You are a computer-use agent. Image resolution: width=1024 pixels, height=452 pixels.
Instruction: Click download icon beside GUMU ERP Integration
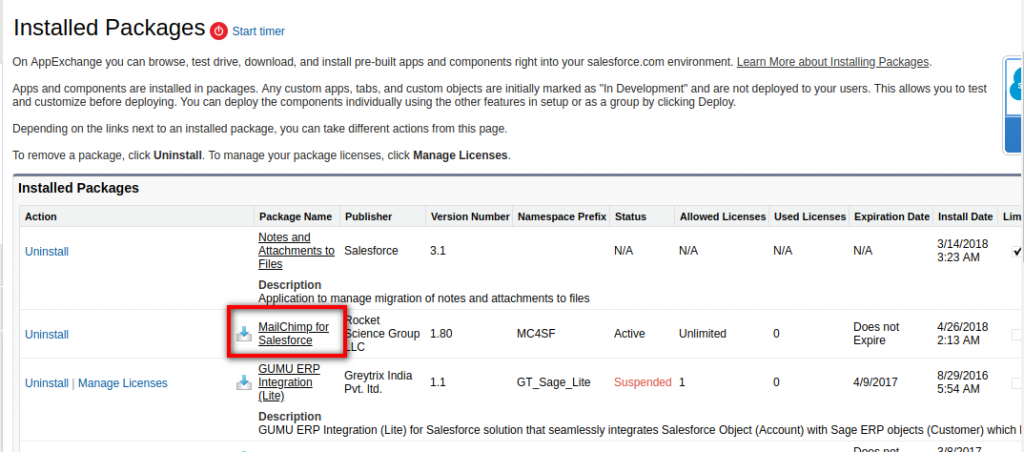click(x=244, y=383)
